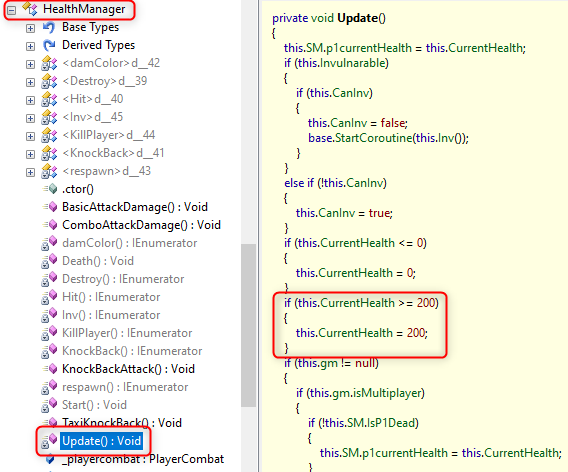This screenshot has width=568, height=472.
Task: Open Start() : Void method
Action: [x=94, y=405]
